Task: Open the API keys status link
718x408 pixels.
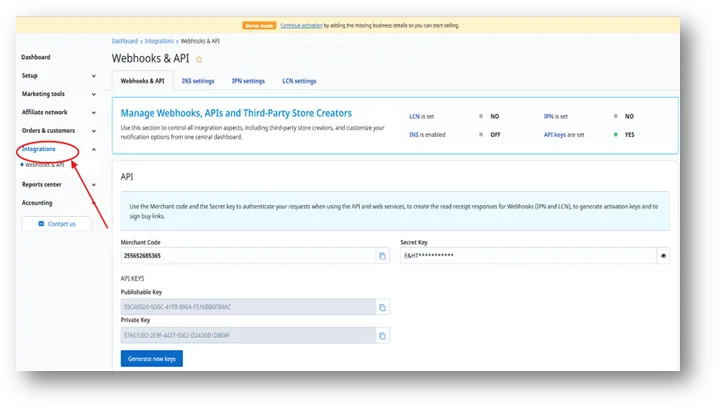Action: (555, 135)
